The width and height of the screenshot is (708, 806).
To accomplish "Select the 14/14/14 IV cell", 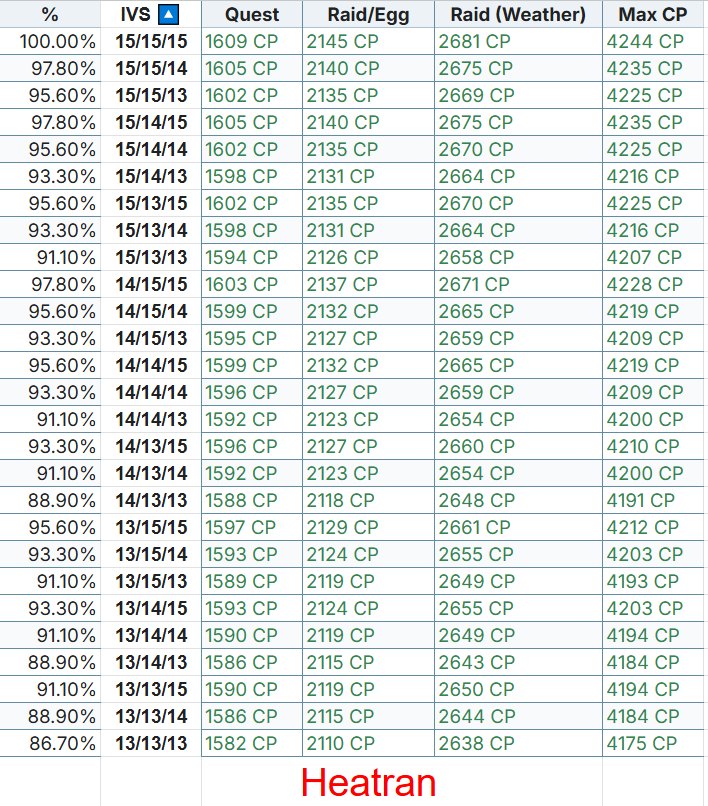I will (151, 392).
